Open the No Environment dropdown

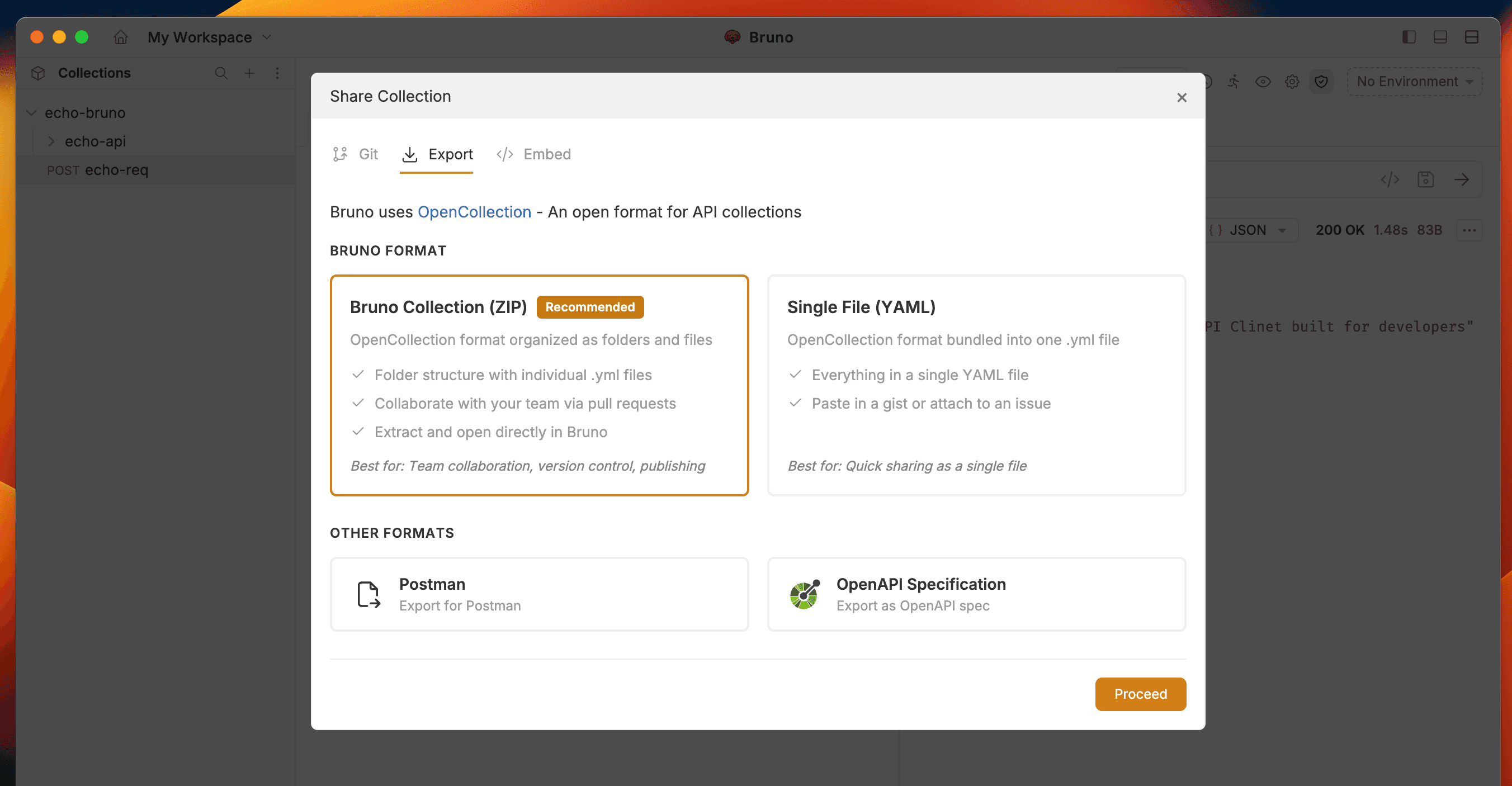pos(1414,82)
